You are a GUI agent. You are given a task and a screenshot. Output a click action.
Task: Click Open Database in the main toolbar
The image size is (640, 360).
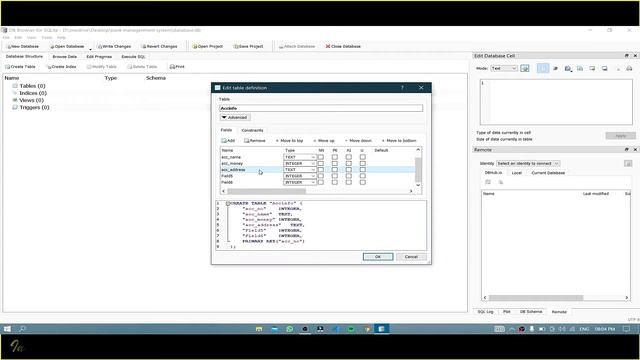pos(67,47)
